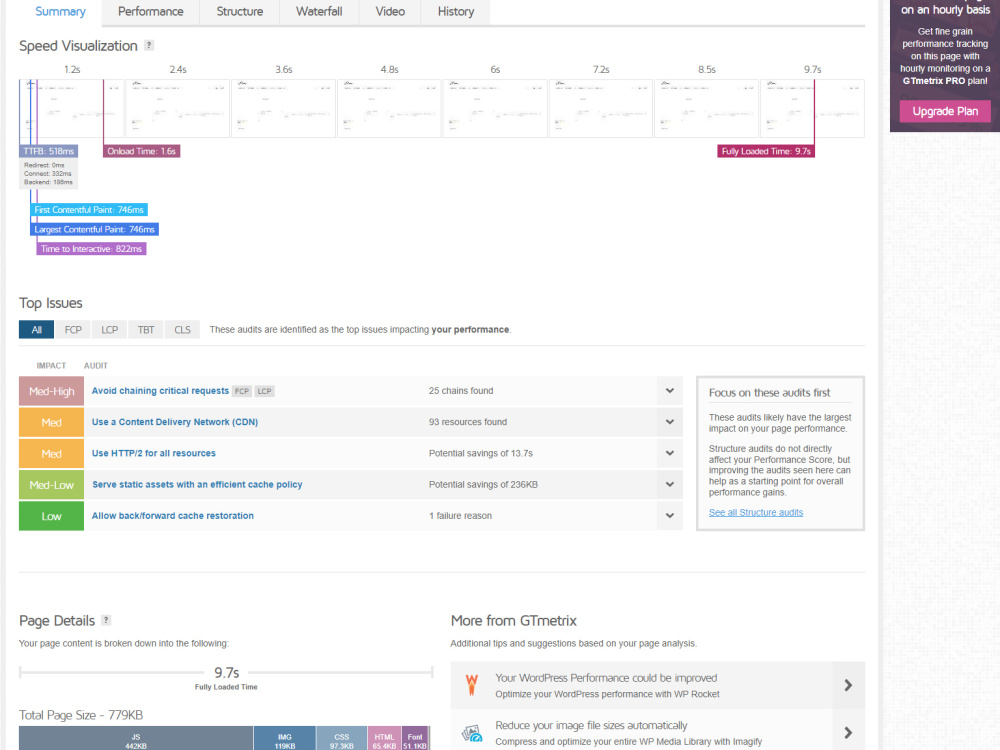Viewport: 1000px width, 750px height.
Task: Click the FCP tag beside chaining requests
Action: pyautogui.click(x=242, y=391)
